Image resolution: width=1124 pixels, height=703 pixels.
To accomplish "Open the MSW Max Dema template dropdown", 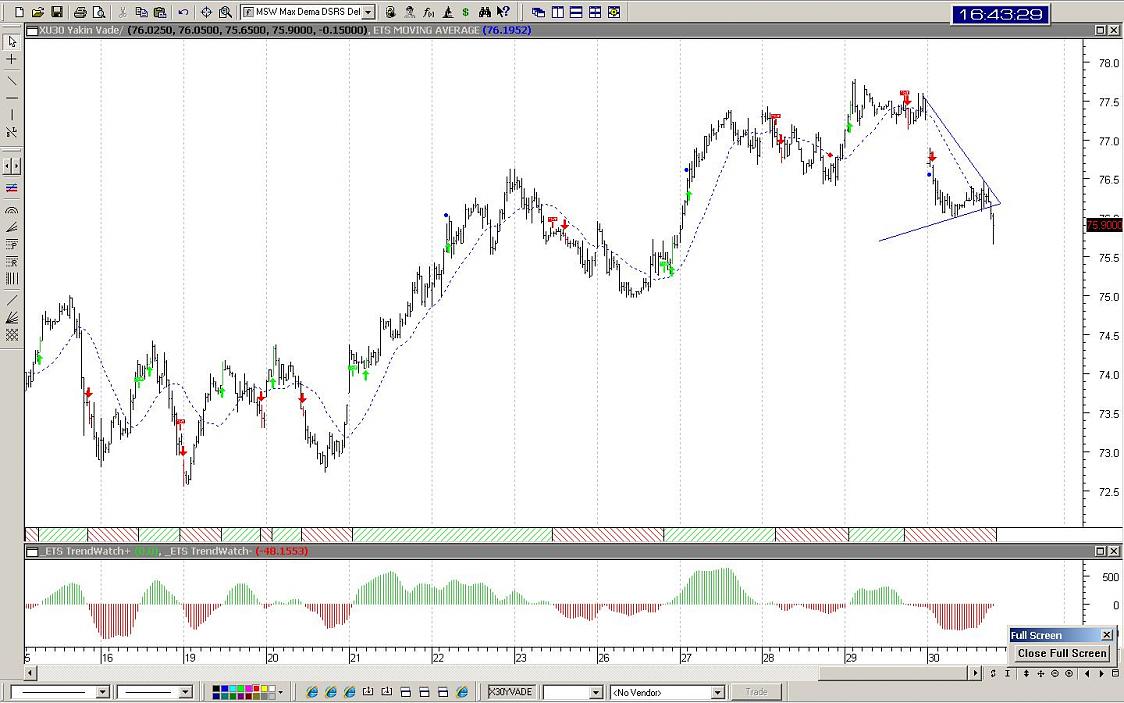I will point(369,12).
